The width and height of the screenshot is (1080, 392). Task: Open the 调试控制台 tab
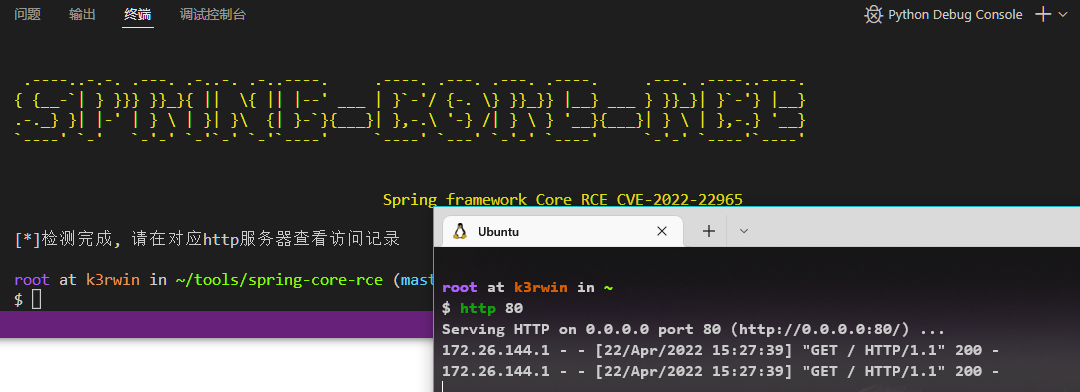213,14
